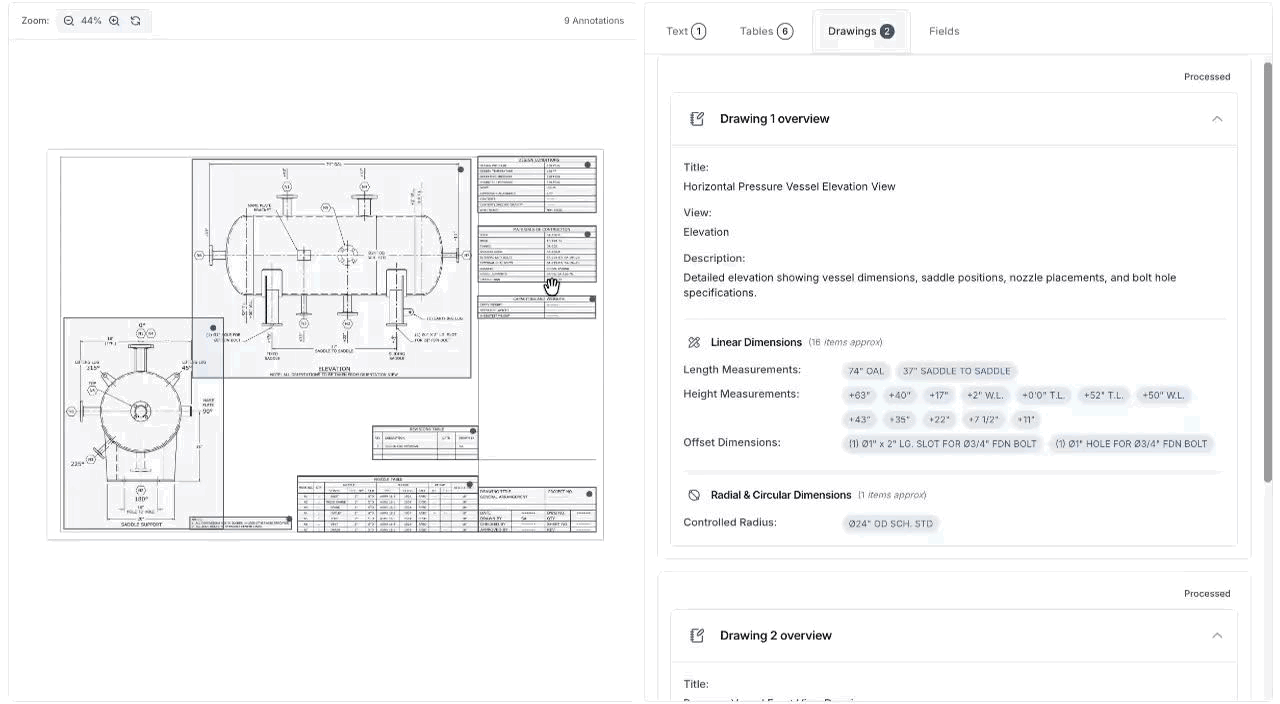Click the design conditions table annotation
Viewport: 1280px width, 704px height.
coord(537,185)
